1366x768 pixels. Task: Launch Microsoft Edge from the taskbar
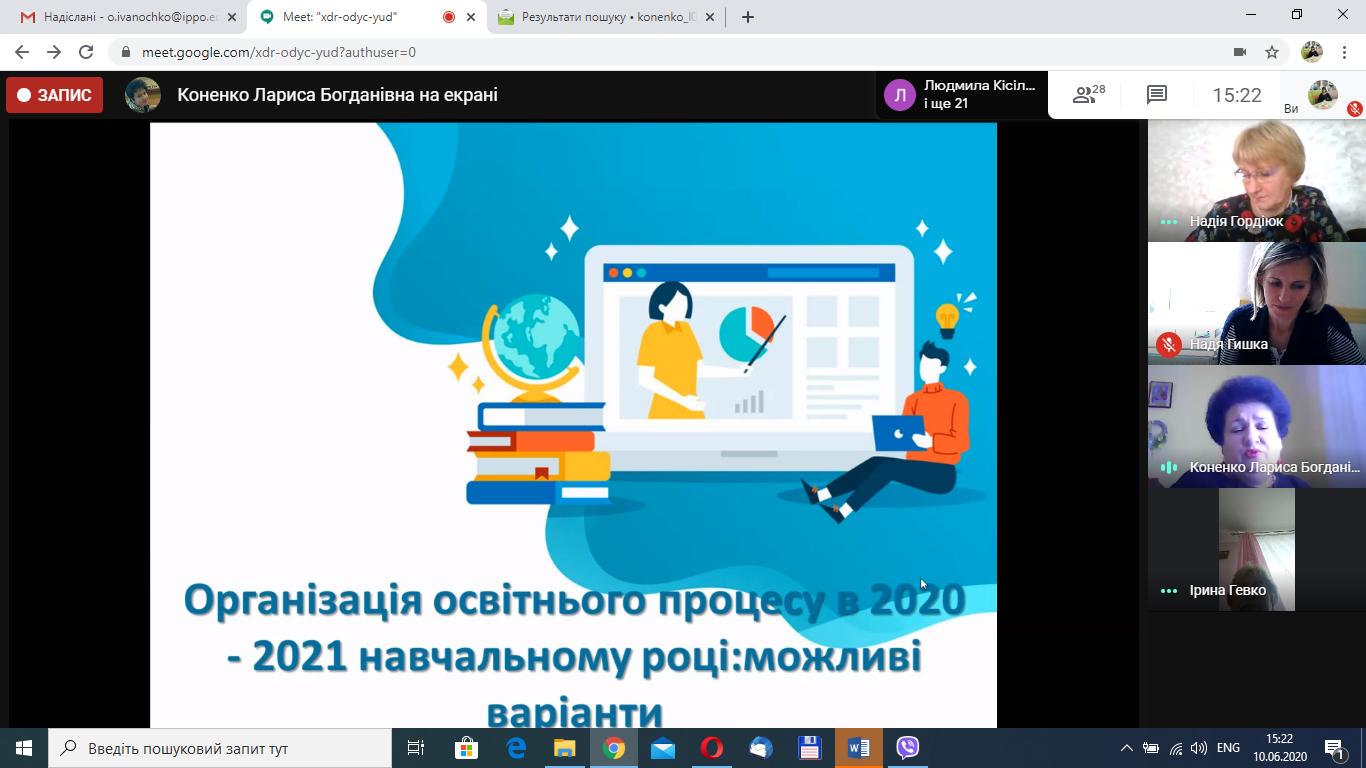tap(516, 748)
